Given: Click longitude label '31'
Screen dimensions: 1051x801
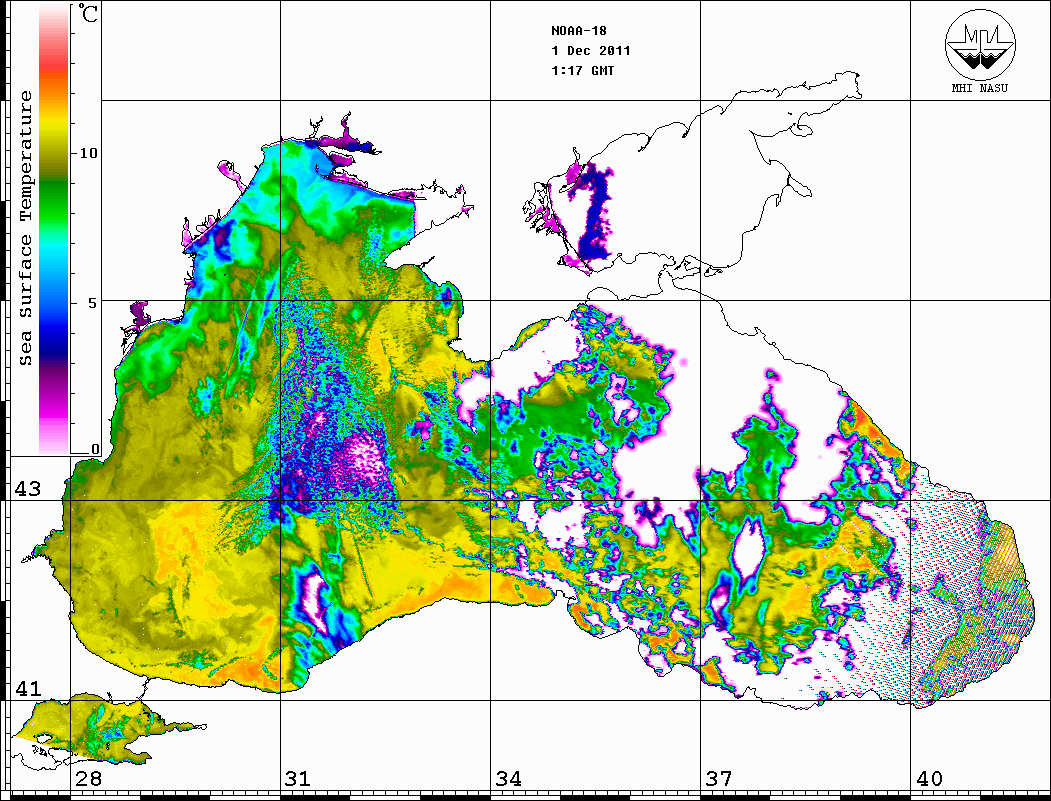Looking at the screenshot, I should click(x=298, y=779).
